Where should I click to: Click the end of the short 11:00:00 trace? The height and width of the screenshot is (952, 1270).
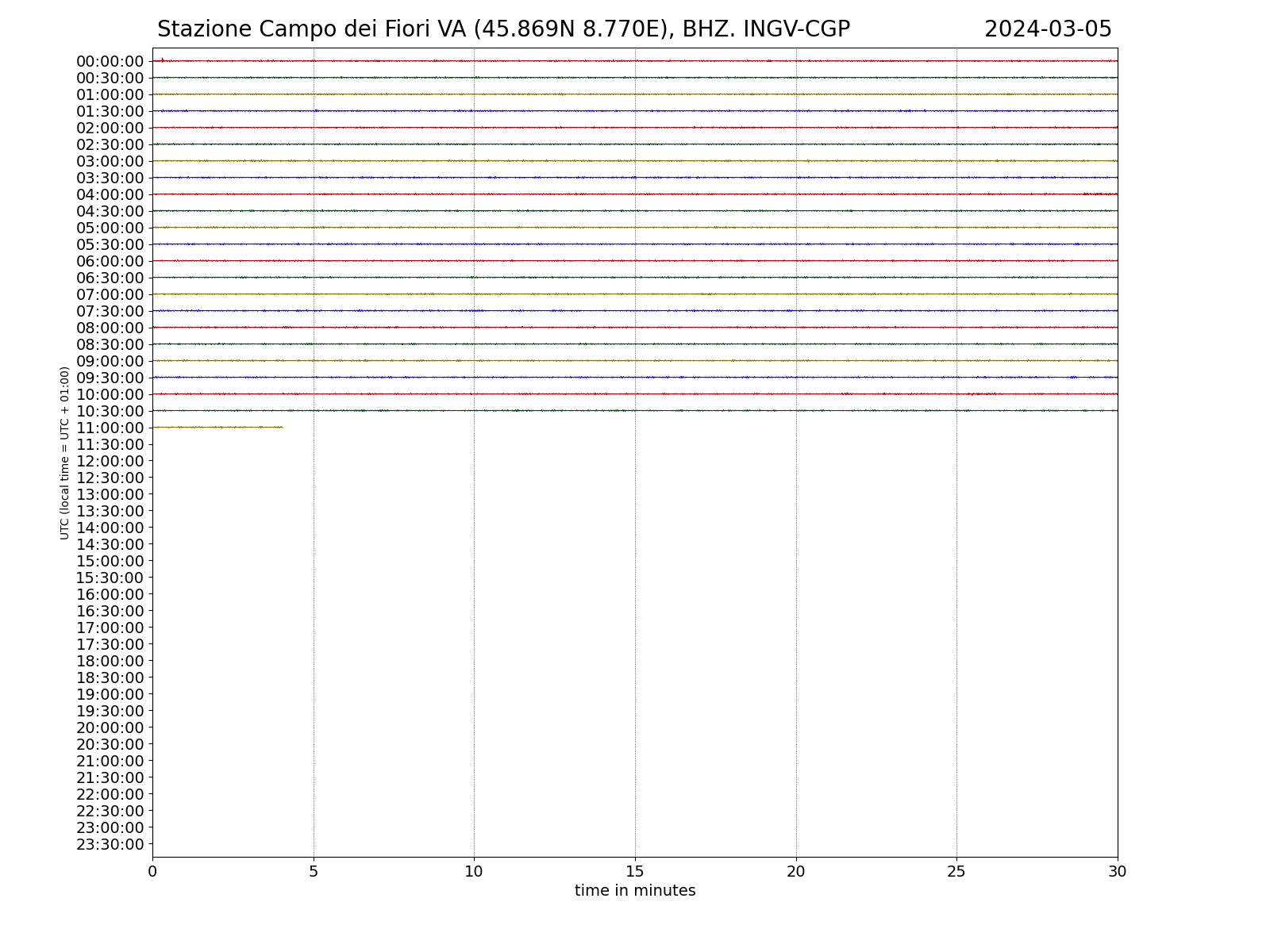pyautogui.click(x=282, y=428)
